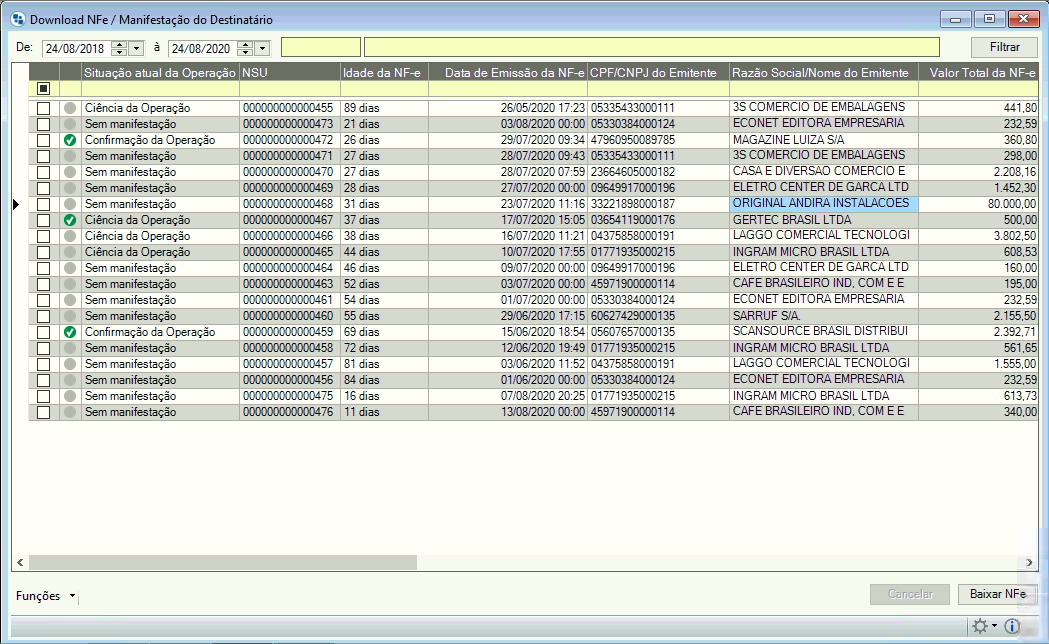Check the box for ORIGINAL ANDIRA INSTALACOES row

pos(43,204)
